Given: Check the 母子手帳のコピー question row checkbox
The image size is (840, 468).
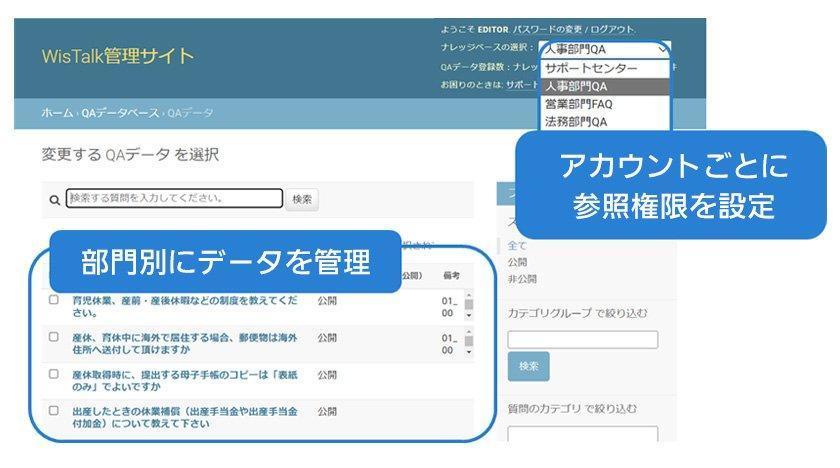Looking at the screenshot, I should pyautogui.click(x=54, y=374).
